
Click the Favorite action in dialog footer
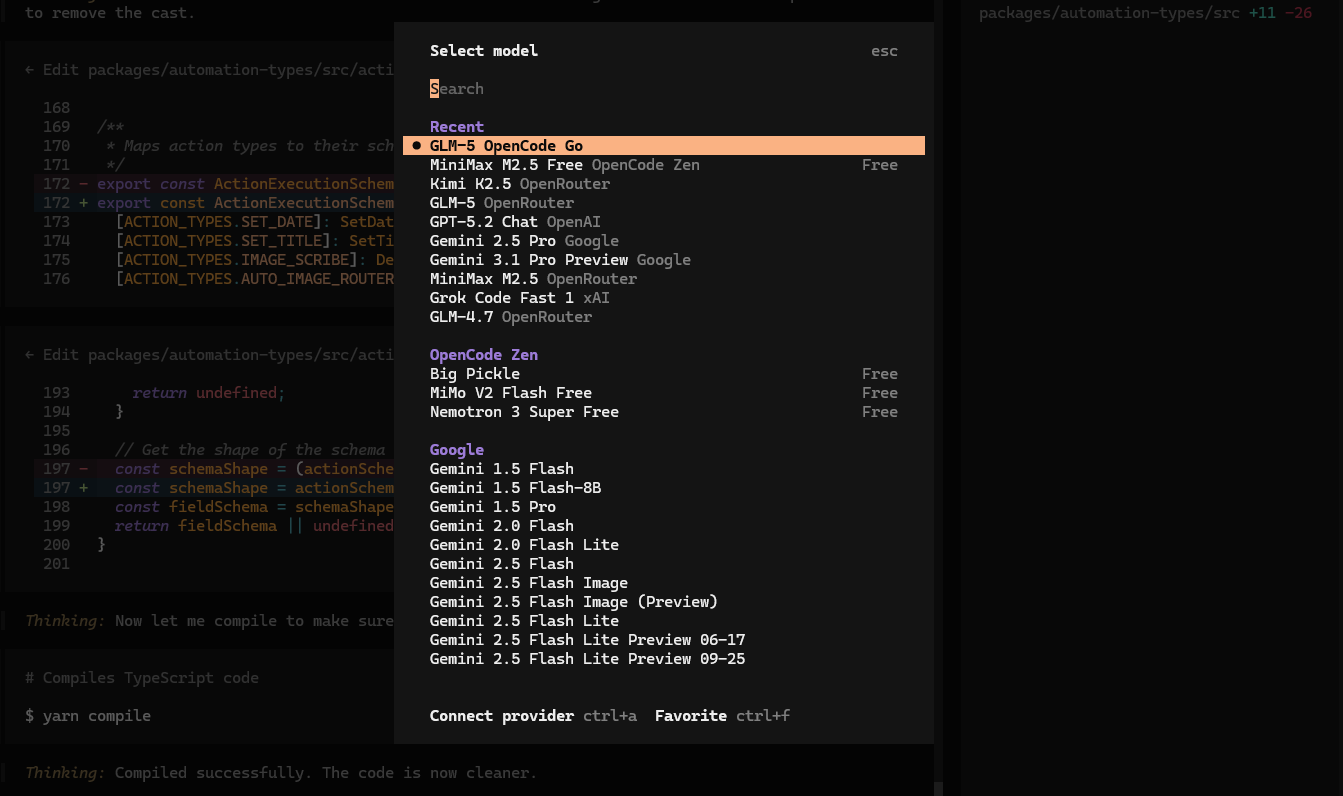pyautogui.click(x=722, y=716)
